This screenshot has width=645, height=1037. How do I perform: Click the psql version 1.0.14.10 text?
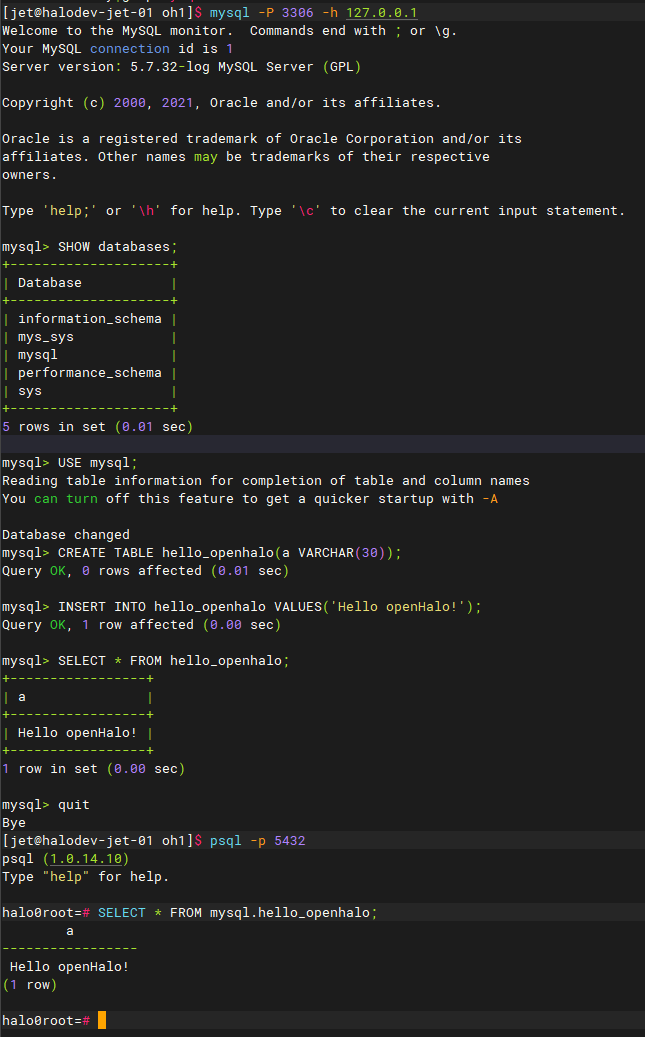pos(86,858)
